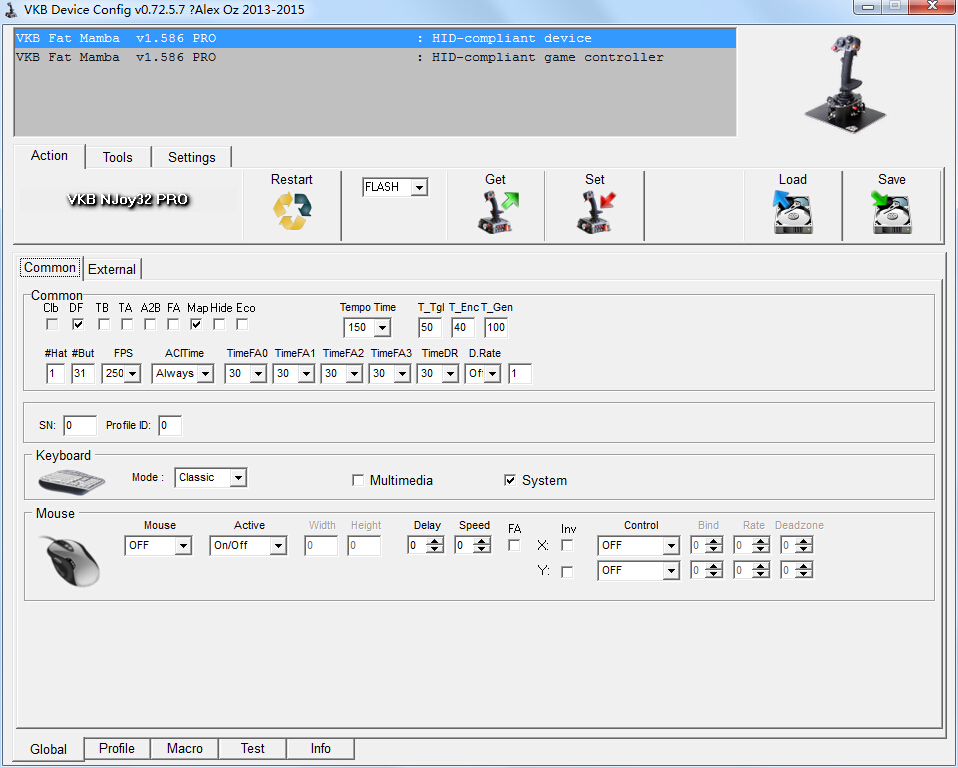Viewport: 958px width, 768px height.
Task: Open the Macro bottom tab
Action: [185, 748]
